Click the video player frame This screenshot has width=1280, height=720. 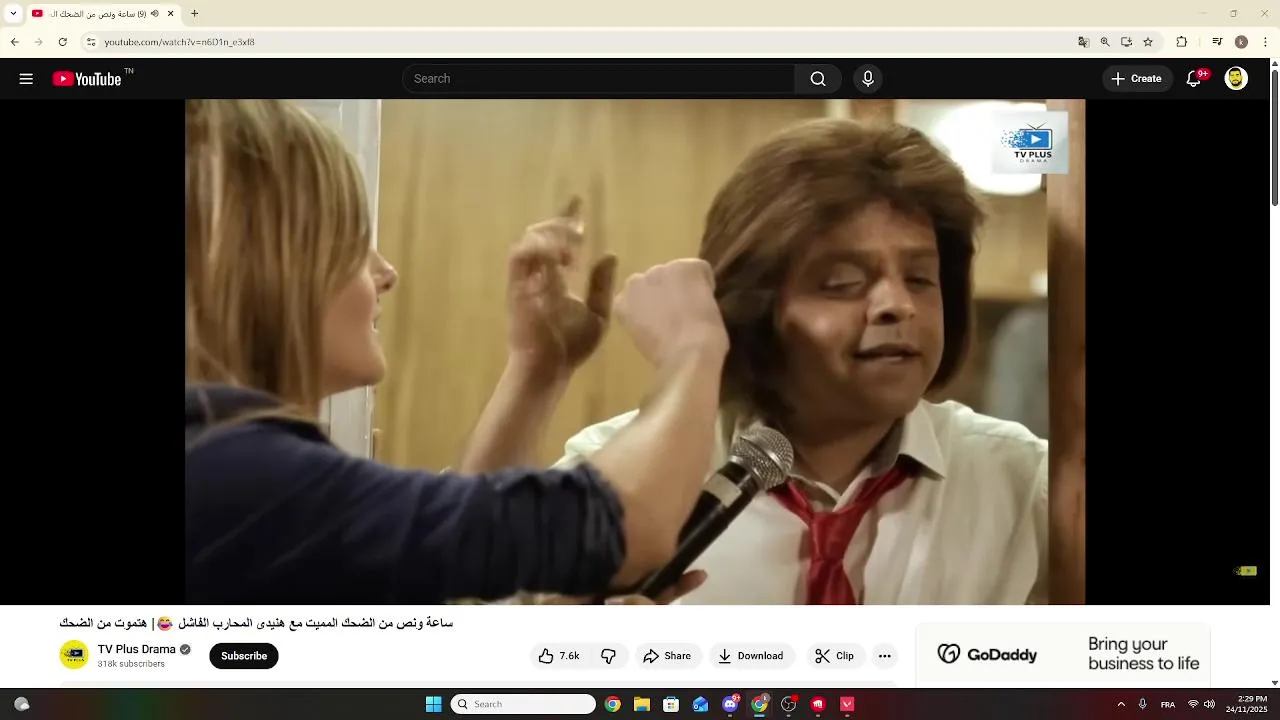[635, 352]
